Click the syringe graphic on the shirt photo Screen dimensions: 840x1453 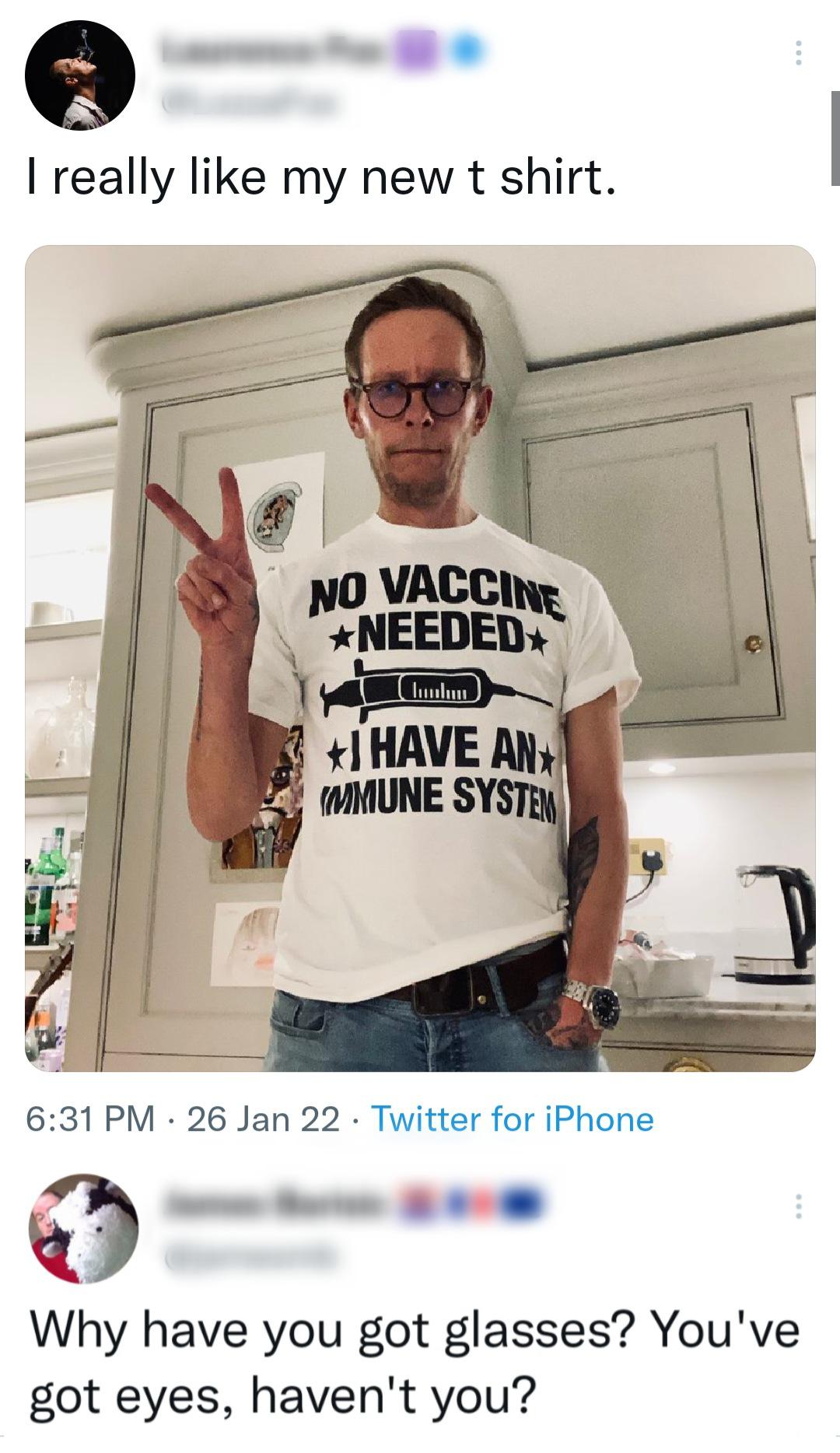(x=436, y=689)
